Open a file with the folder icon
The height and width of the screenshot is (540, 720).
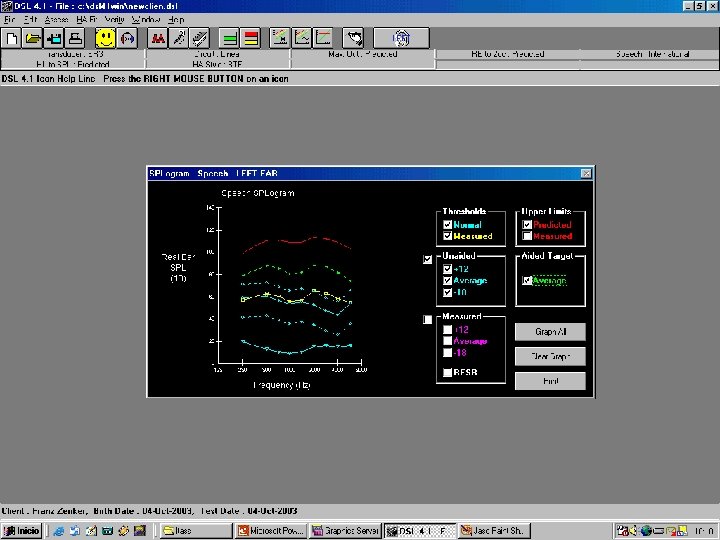tap(33, 38)
